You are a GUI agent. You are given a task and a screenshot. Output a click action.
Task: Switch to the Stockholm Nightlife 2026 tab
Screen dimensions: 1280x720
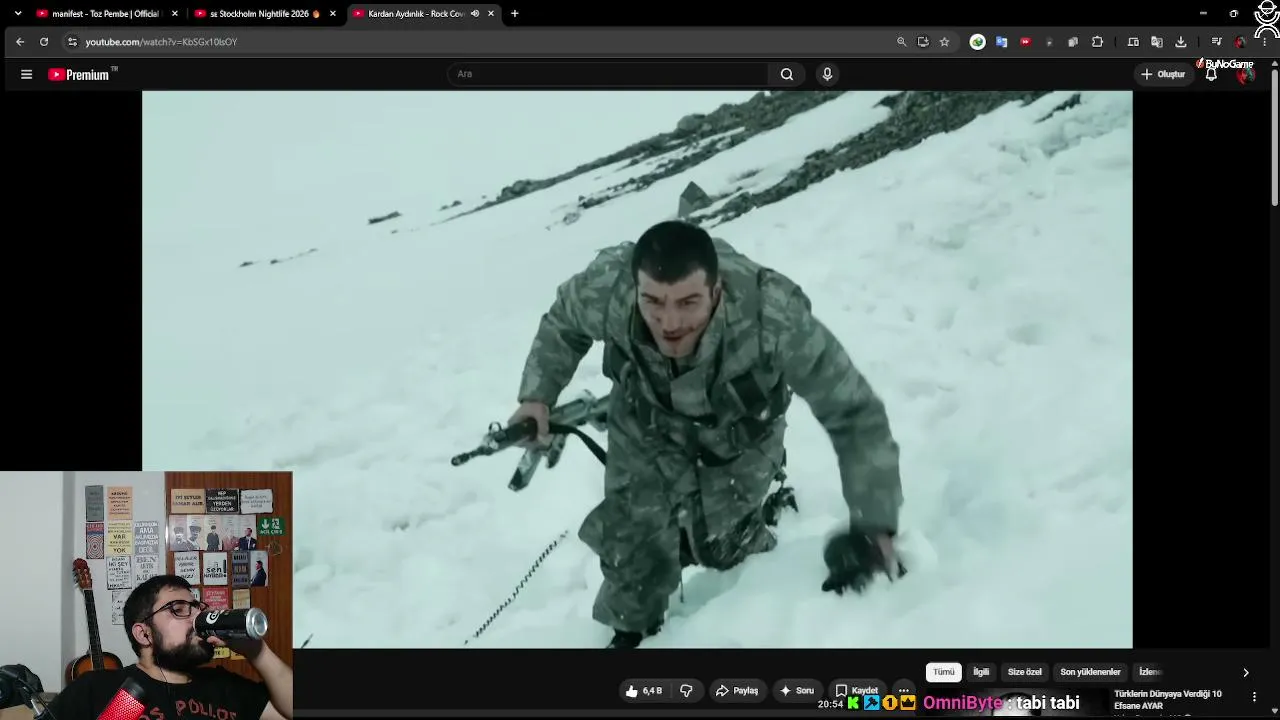click(265, 14)
